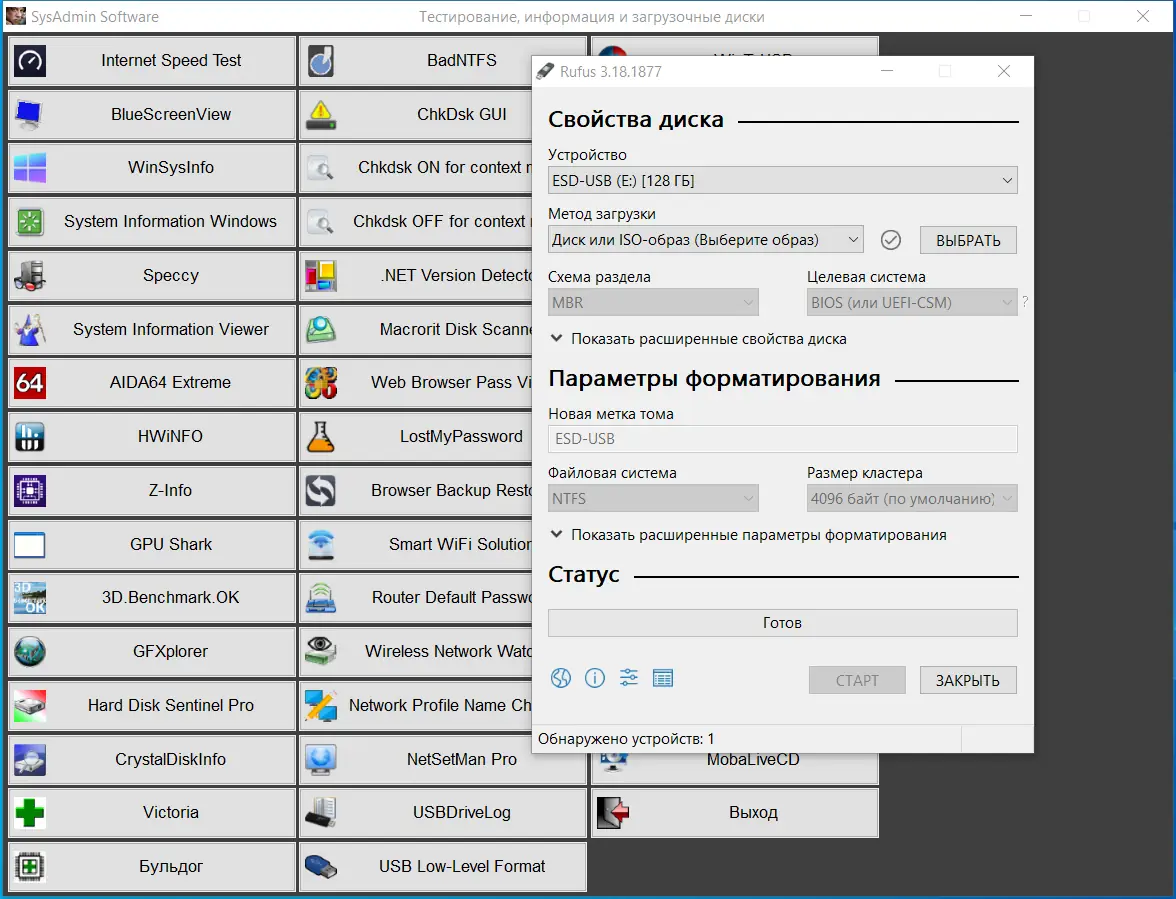Click the SysAdmin Software title bar icon

point(16,16)
